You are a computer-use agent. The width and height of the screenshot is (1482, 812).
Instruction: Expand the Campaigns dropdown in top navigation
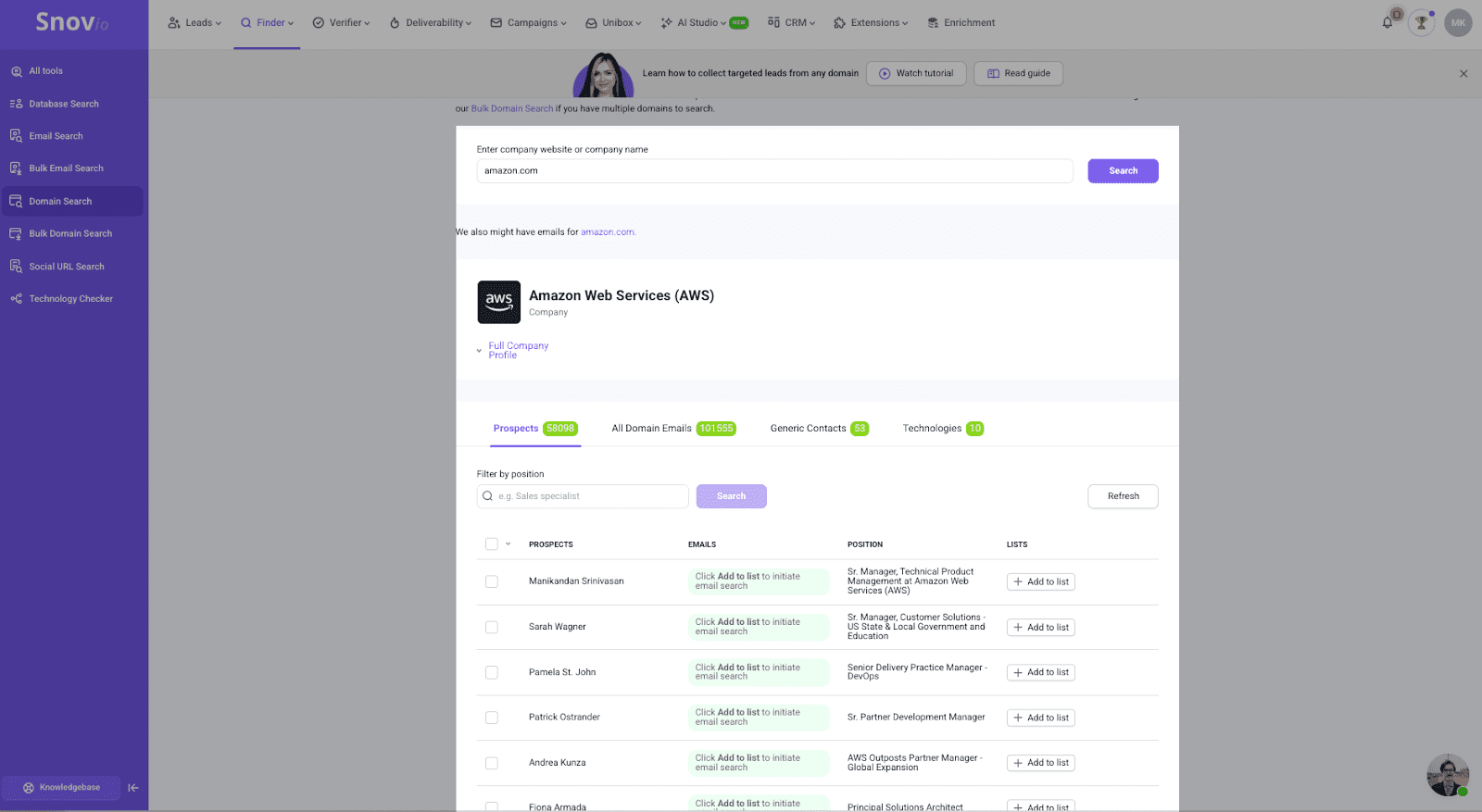pos(528,23)
